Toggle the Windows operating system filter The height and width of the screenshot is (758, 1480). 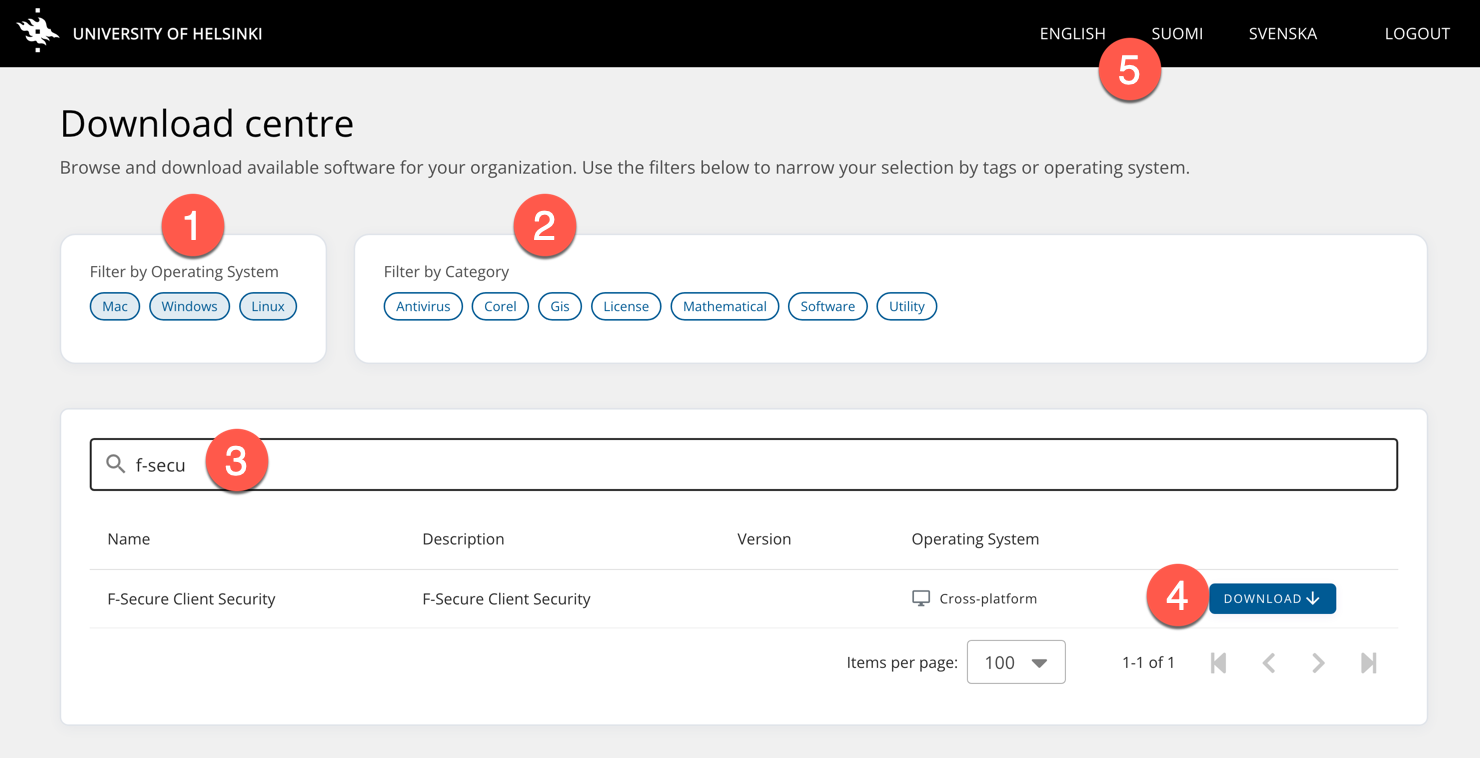[x=189, y=306]
